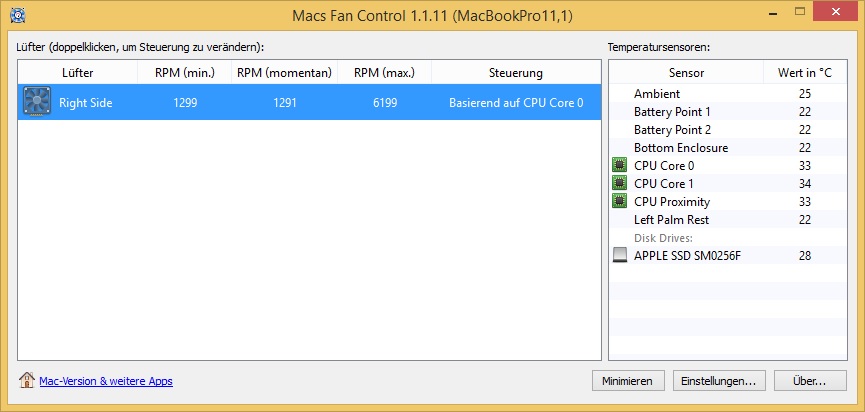This screenshot has width=865, height=412.
Task: Select the Battery Point 2 sensor
Action: (x=672, y=130)
